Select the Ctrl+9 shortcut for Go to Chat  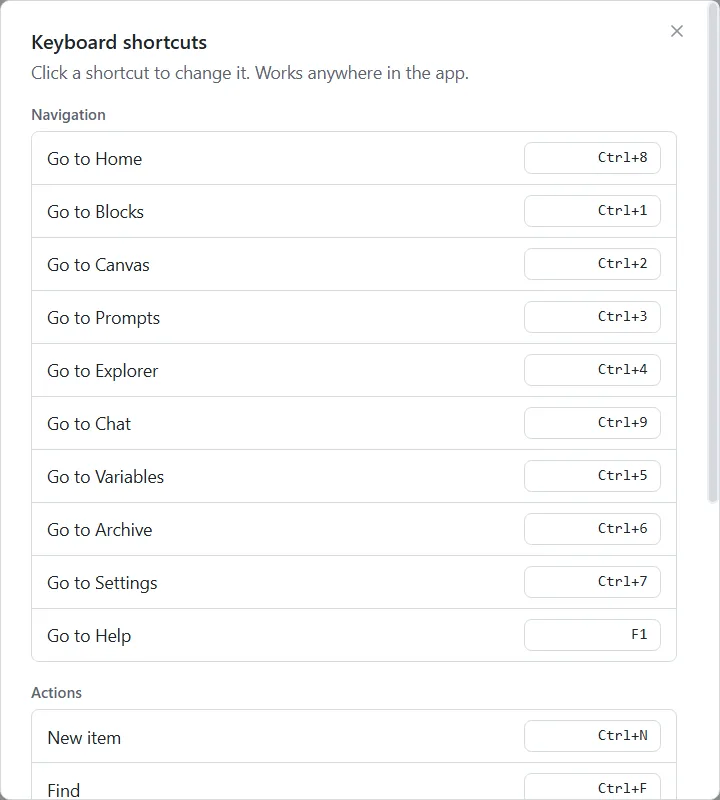pyautogui.click(x=592, y=423)
